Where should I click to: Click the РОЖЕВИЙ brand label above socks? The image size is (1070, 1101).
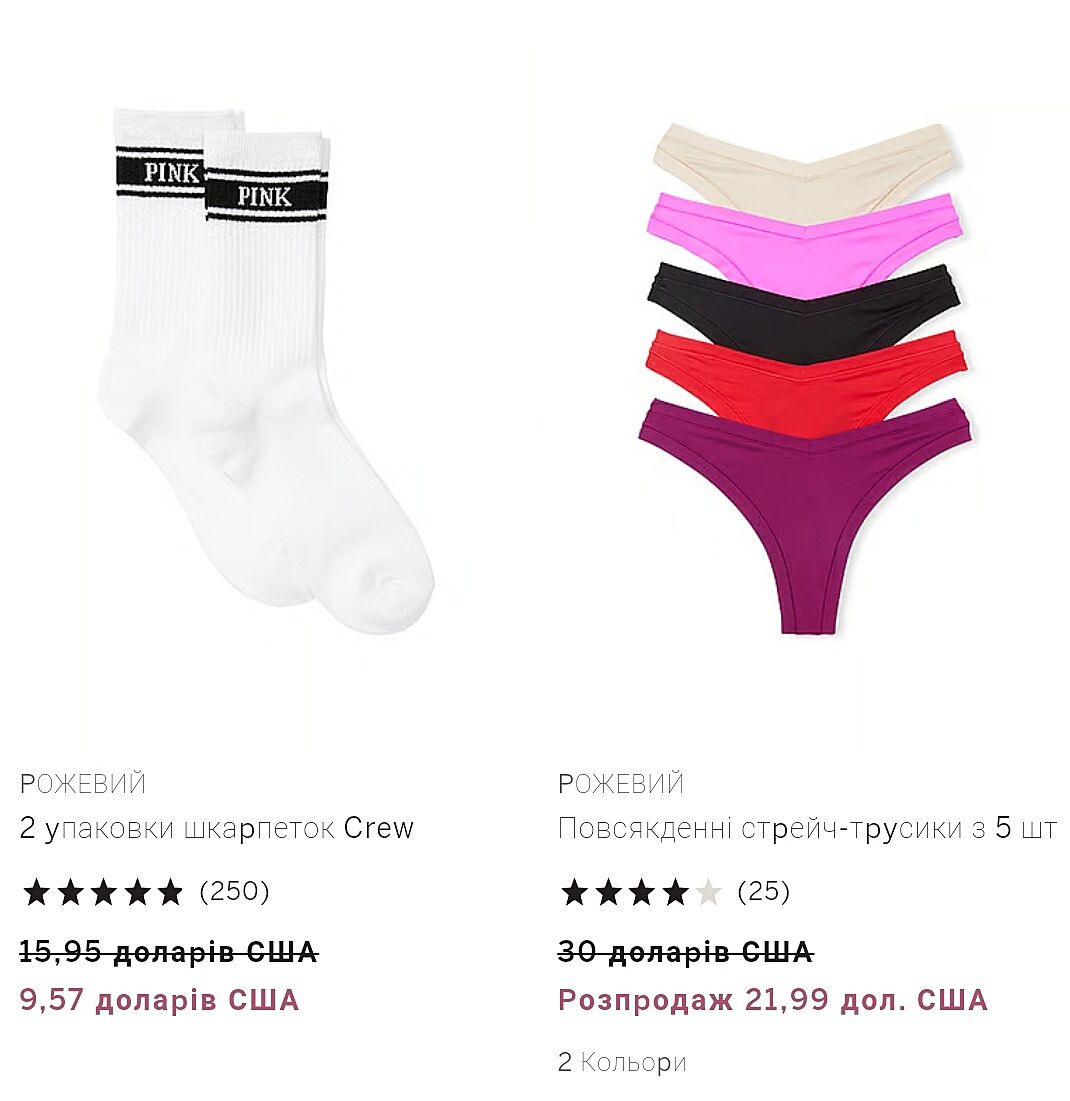pyautogui.click(x=83, y=784)
